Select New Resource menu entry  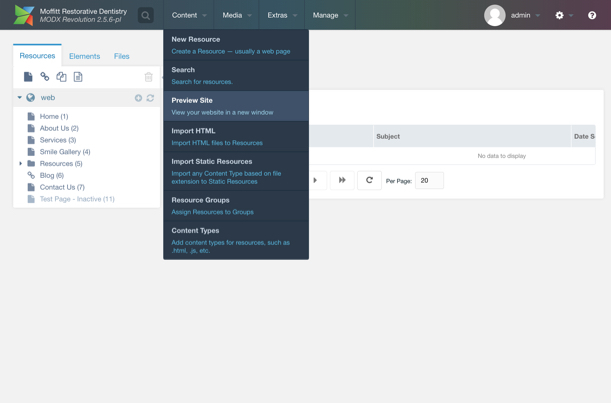(236, 45)
